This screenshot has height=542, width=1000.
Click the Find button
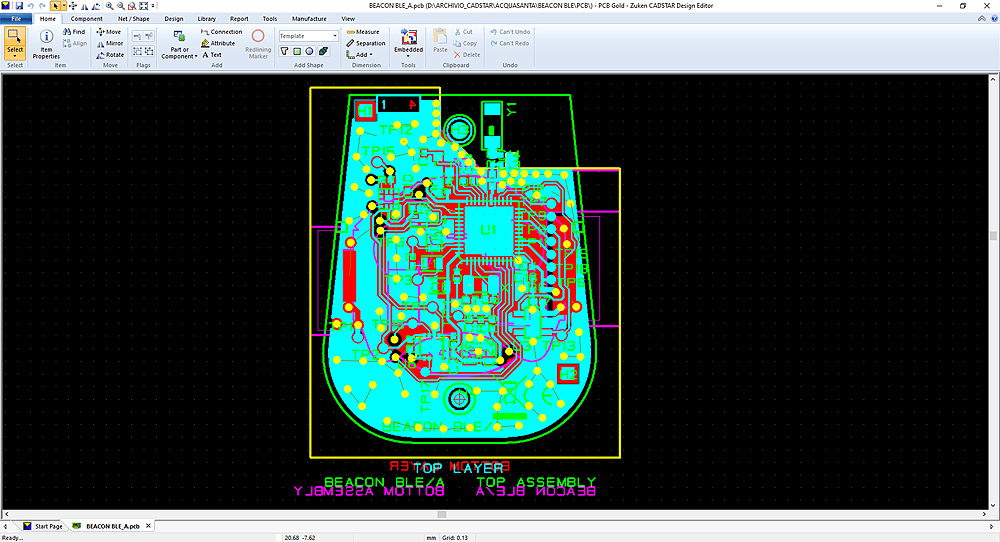[74, 32]
